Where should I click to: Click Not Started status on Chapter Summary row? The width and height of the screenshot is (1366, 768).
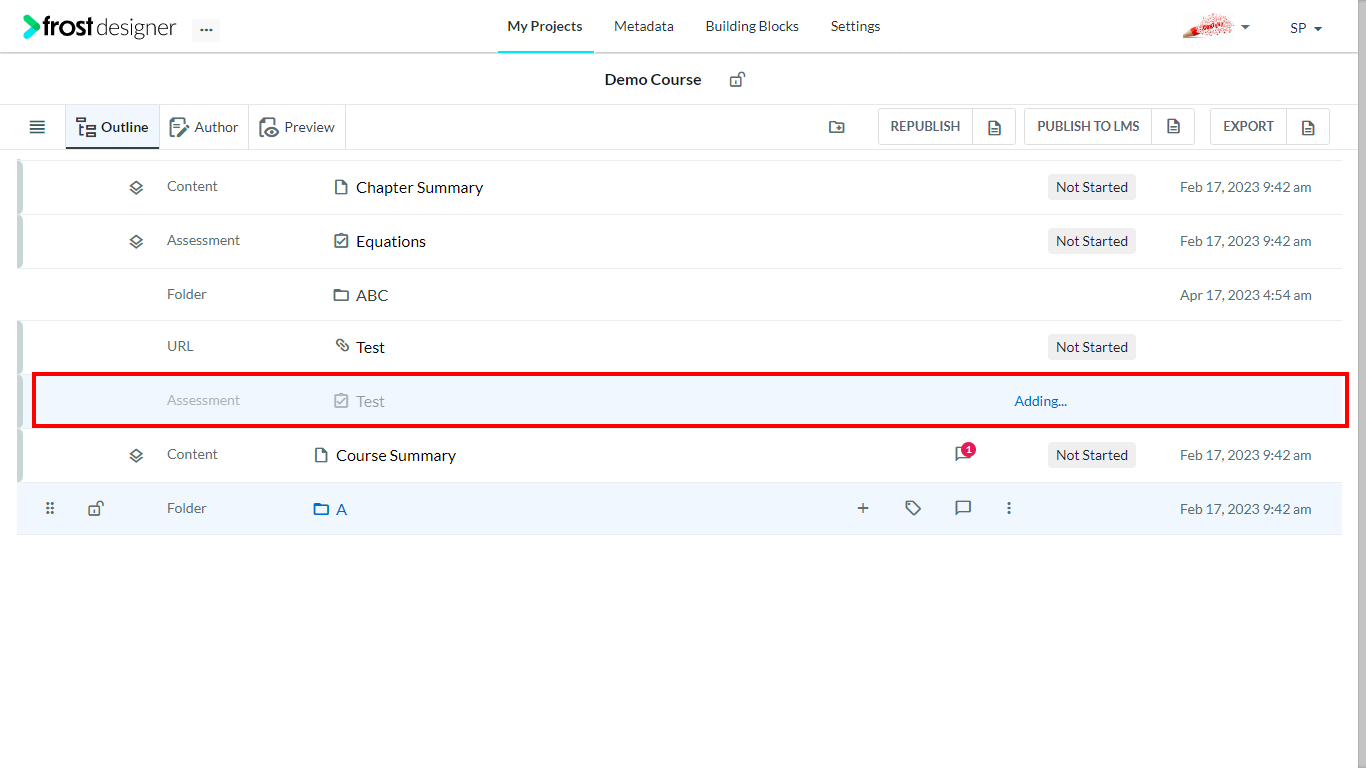(x=1092, y=187)
